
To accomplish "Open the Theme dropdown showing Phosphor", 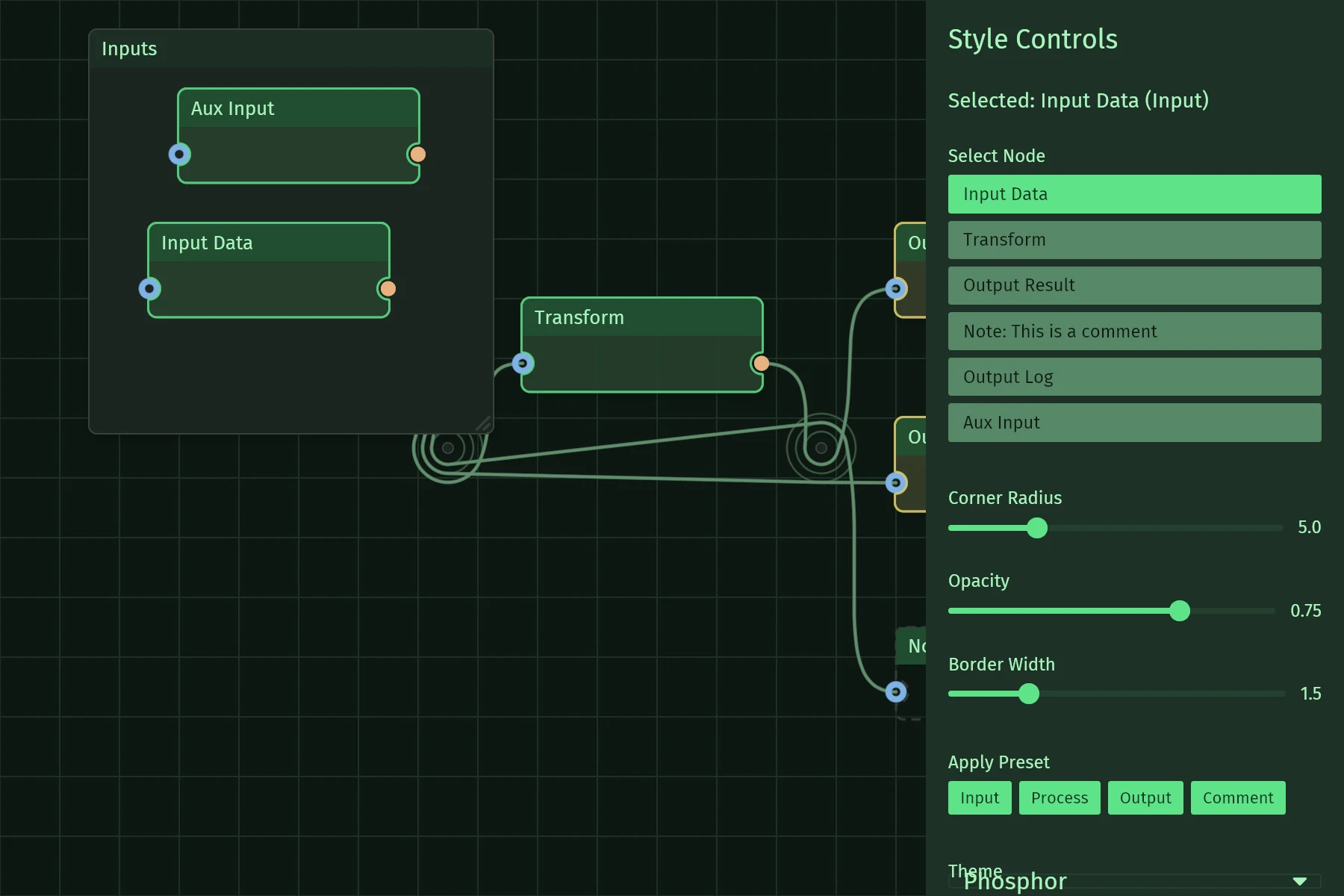I will 1134,881.
